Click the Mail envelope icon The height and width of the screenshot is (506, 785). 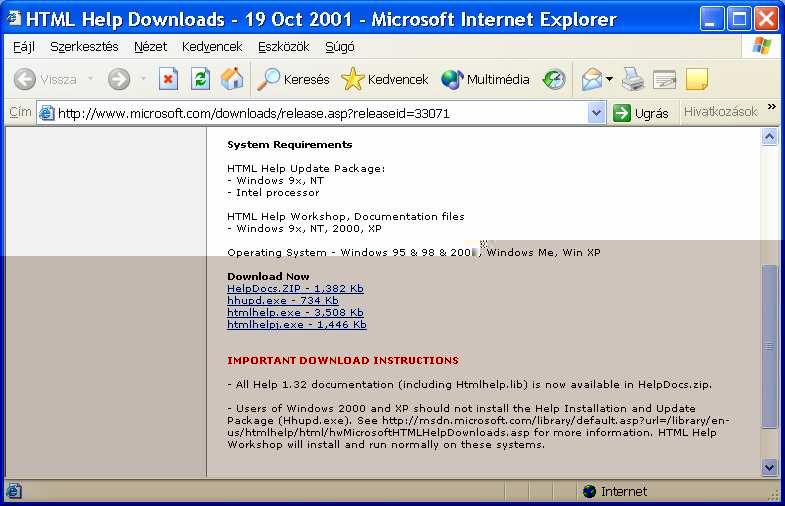pyautogui.click(x=592, y=79)
